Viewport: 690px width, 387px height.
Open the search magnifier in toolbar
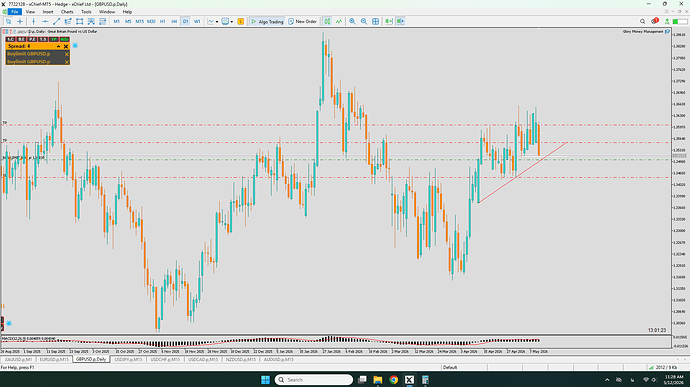pos(642,21)
